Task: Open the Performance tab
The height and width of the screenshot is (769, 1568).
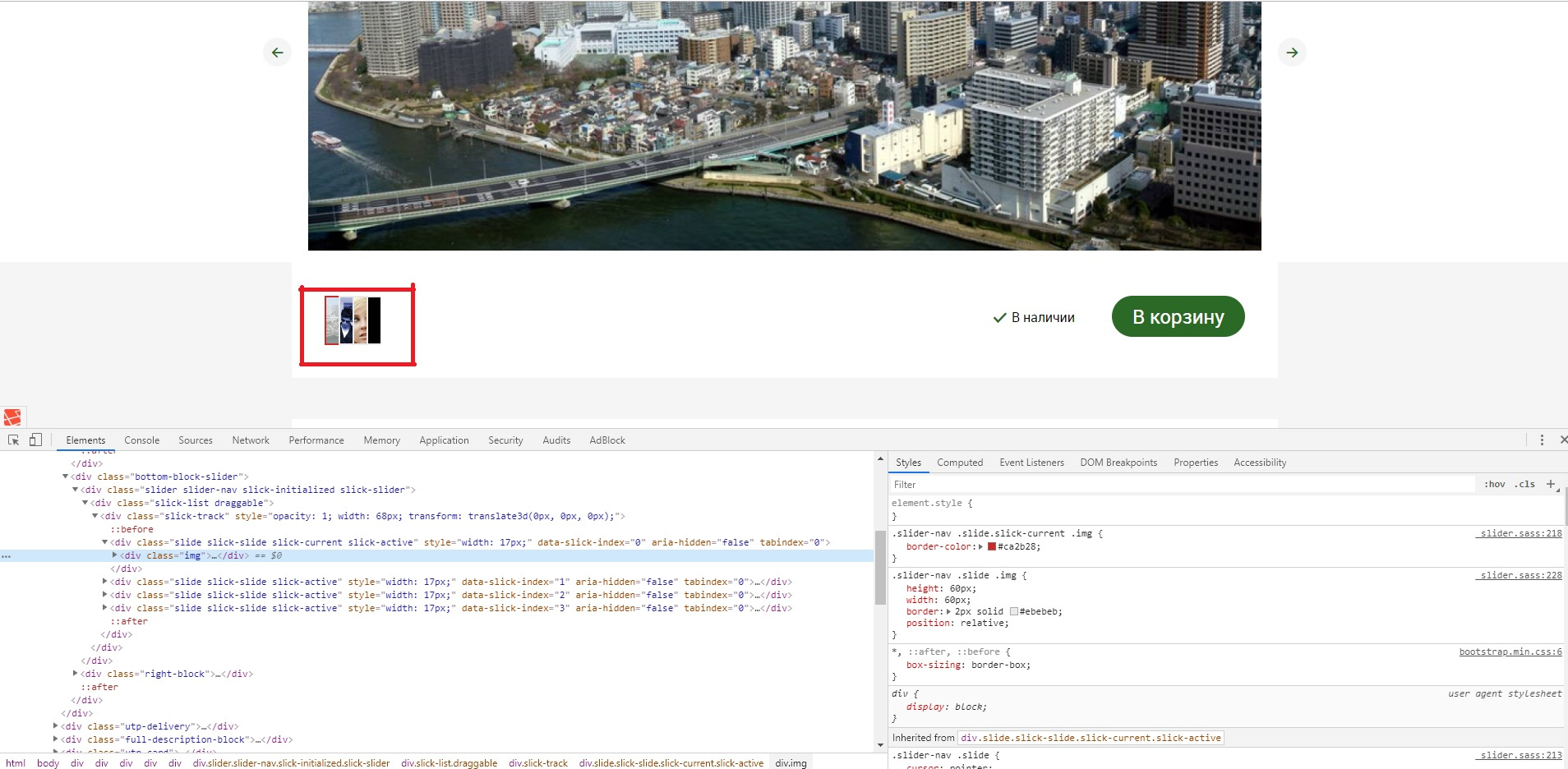Action: coord(316,440)
